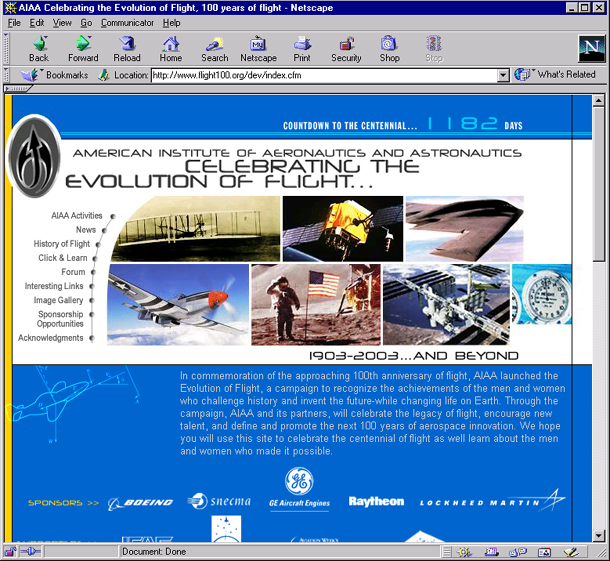The image size is (610, 561).
Task: Open the File menu
Action: click(14, 23)
